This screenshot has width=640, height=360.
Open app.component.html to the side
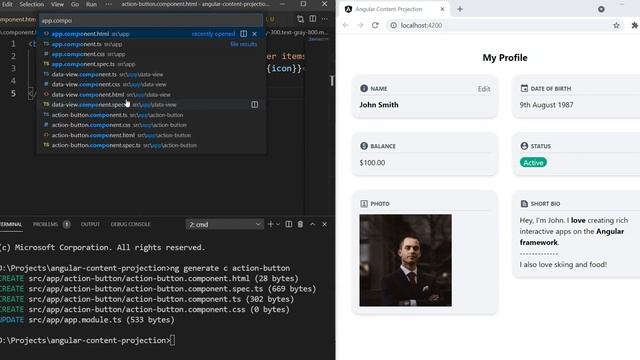(244, 34)
